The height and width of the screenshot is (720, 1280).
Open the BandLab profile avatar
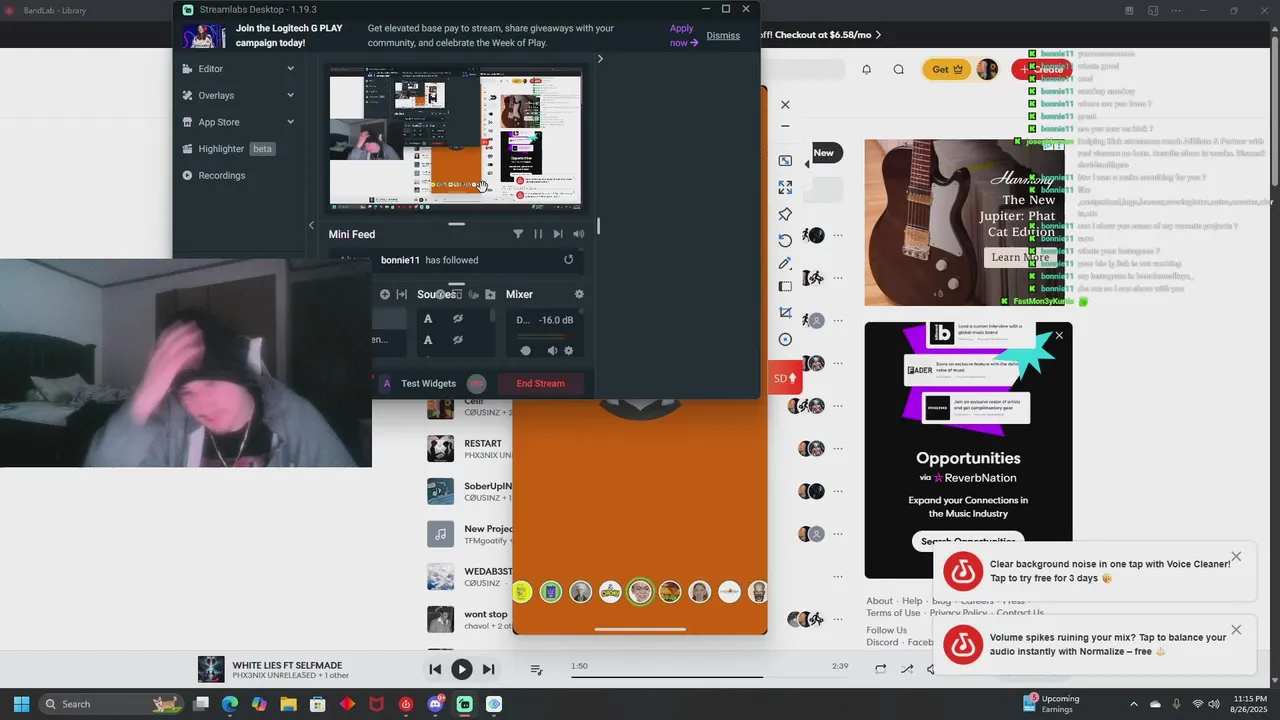coord(987,69)
